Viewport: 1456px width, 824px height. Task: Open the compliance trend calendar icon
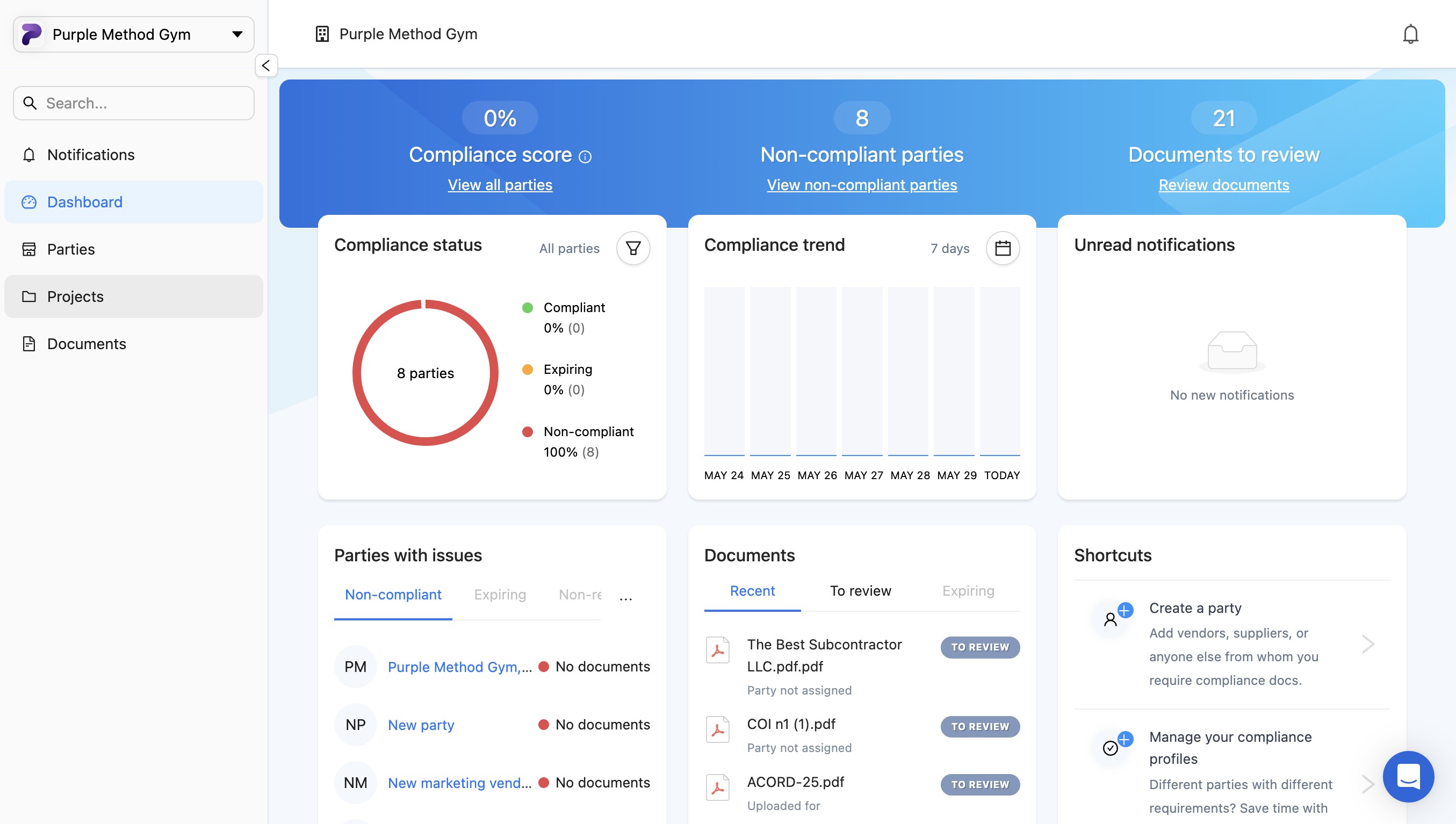[x=1002, y=248]
